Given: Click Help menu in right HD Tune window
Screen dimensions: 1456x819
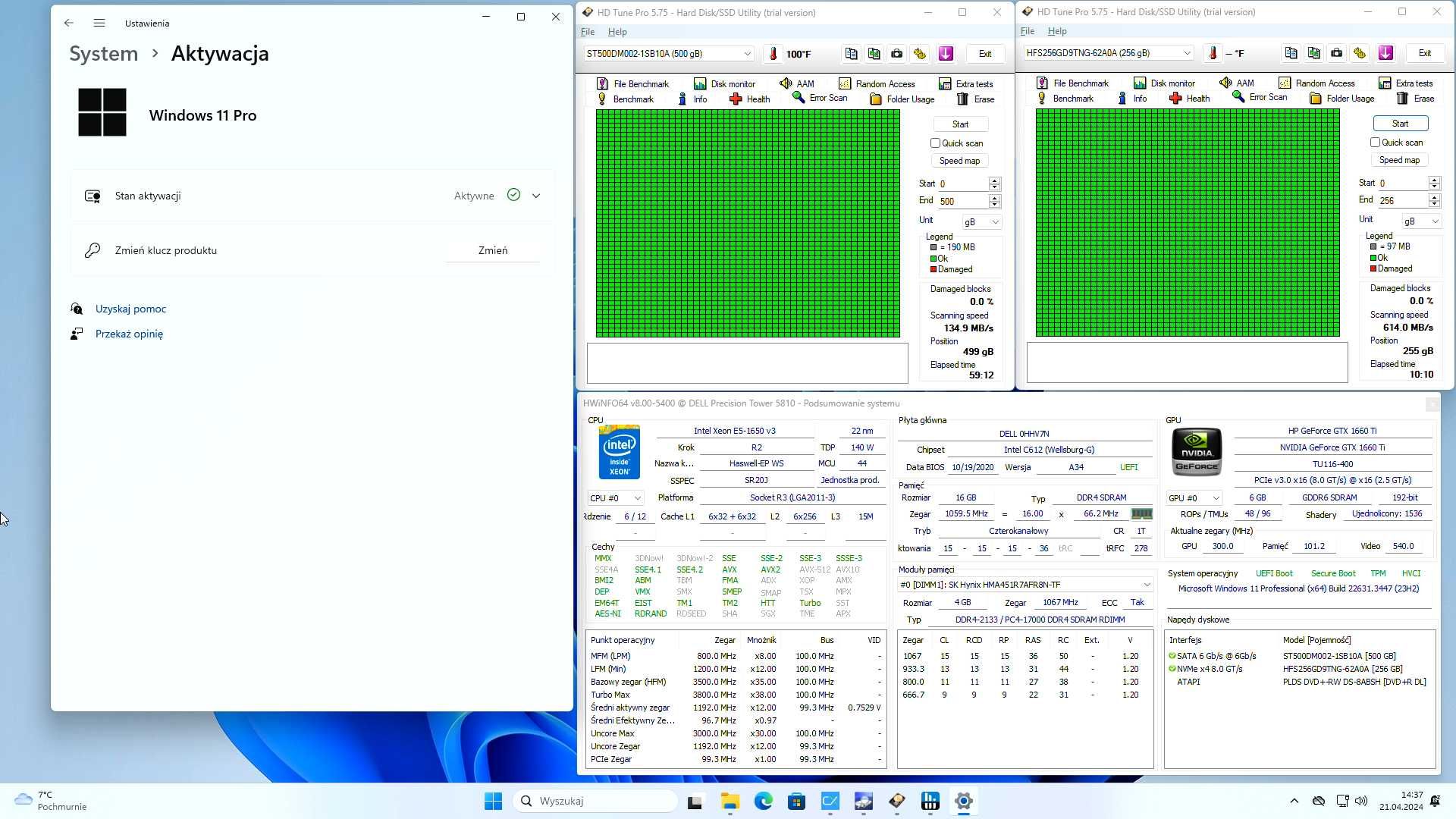Looking at the screenshot, I should 1057,31.
